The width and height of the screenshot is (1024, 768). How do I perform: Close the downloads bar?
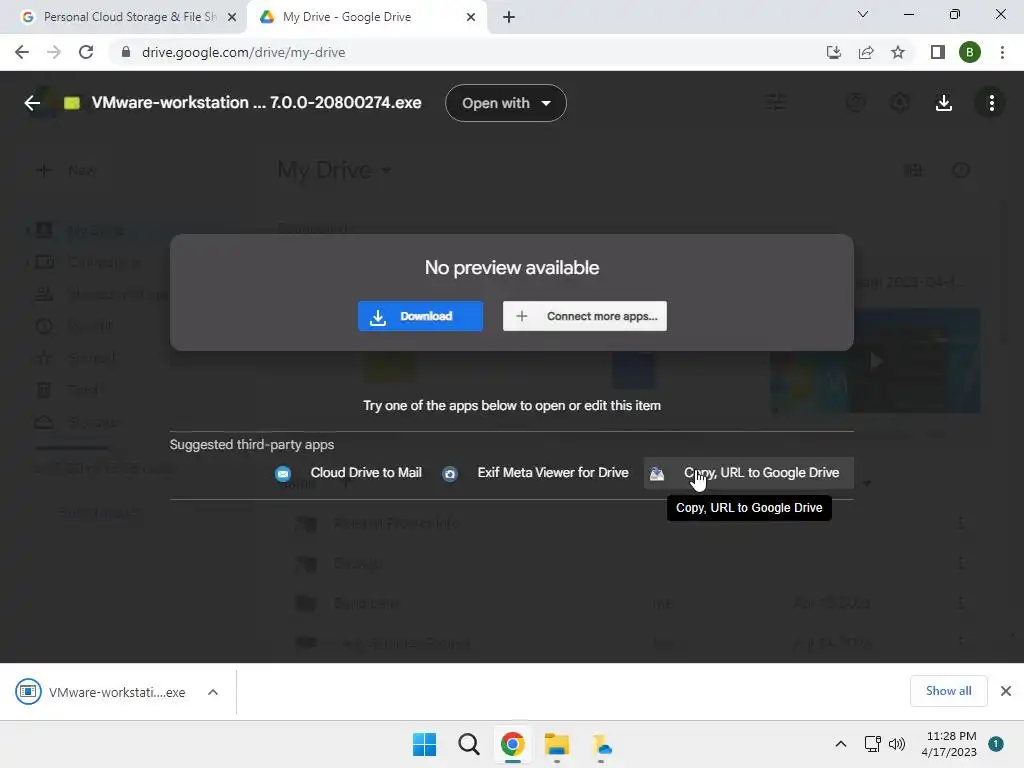tap(1006, 691)
